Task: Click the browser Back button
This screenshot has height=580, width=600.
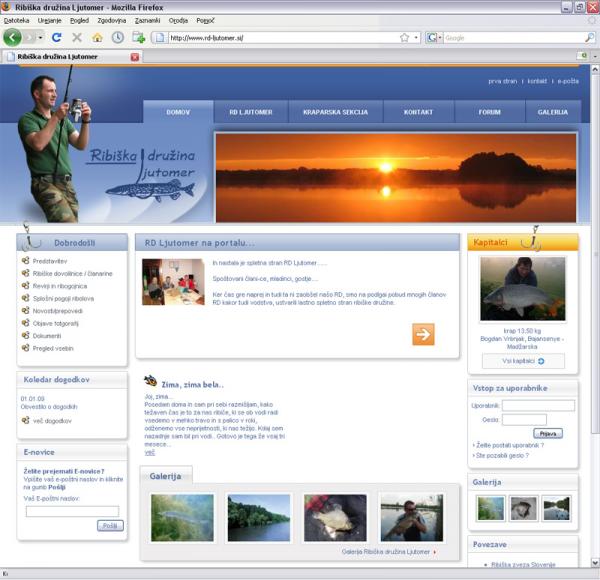Action: click(13, 38)
